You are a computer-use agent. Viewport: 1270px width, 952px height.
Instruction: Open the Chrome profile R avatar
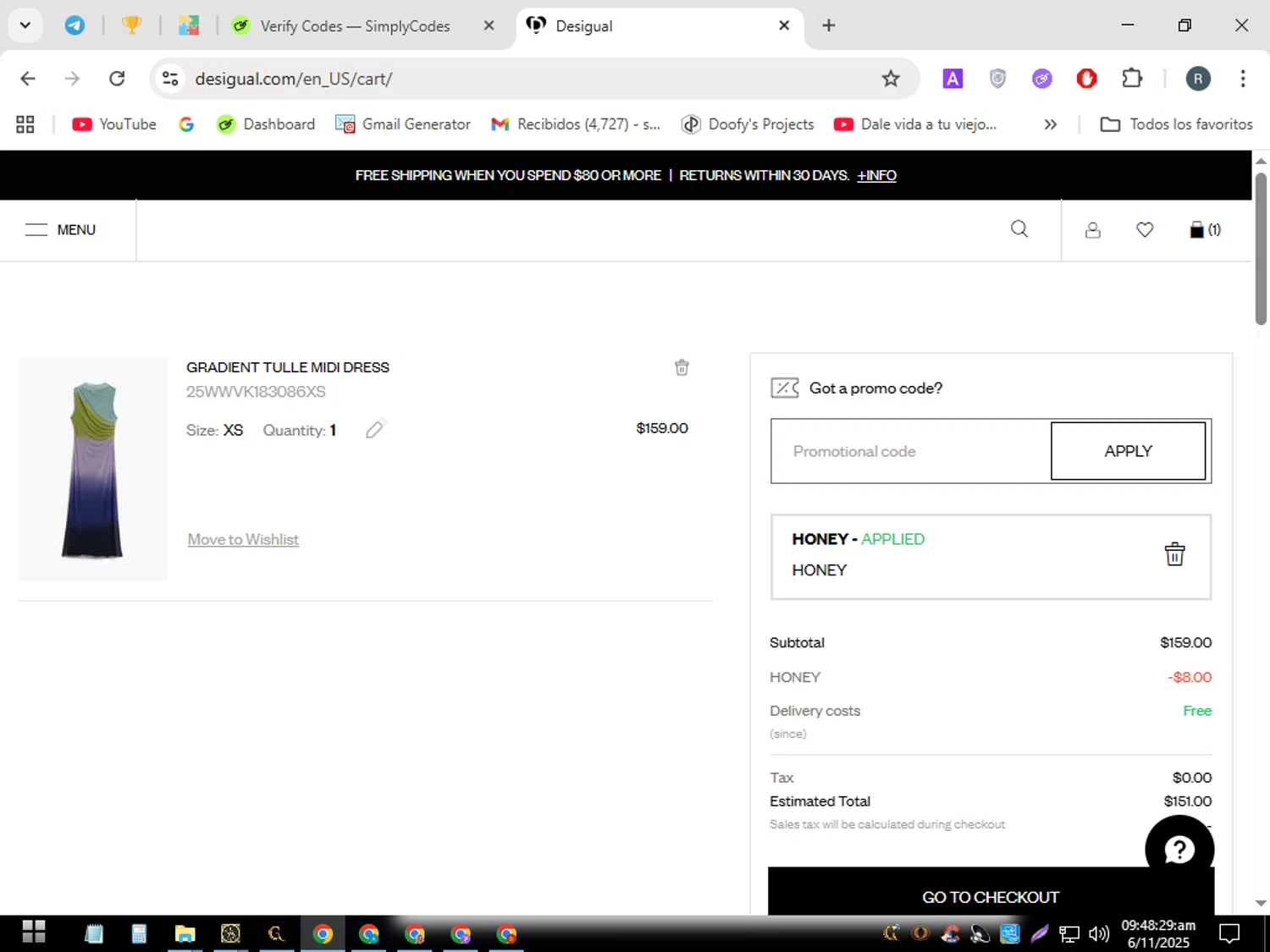[x=1198, y=79]
